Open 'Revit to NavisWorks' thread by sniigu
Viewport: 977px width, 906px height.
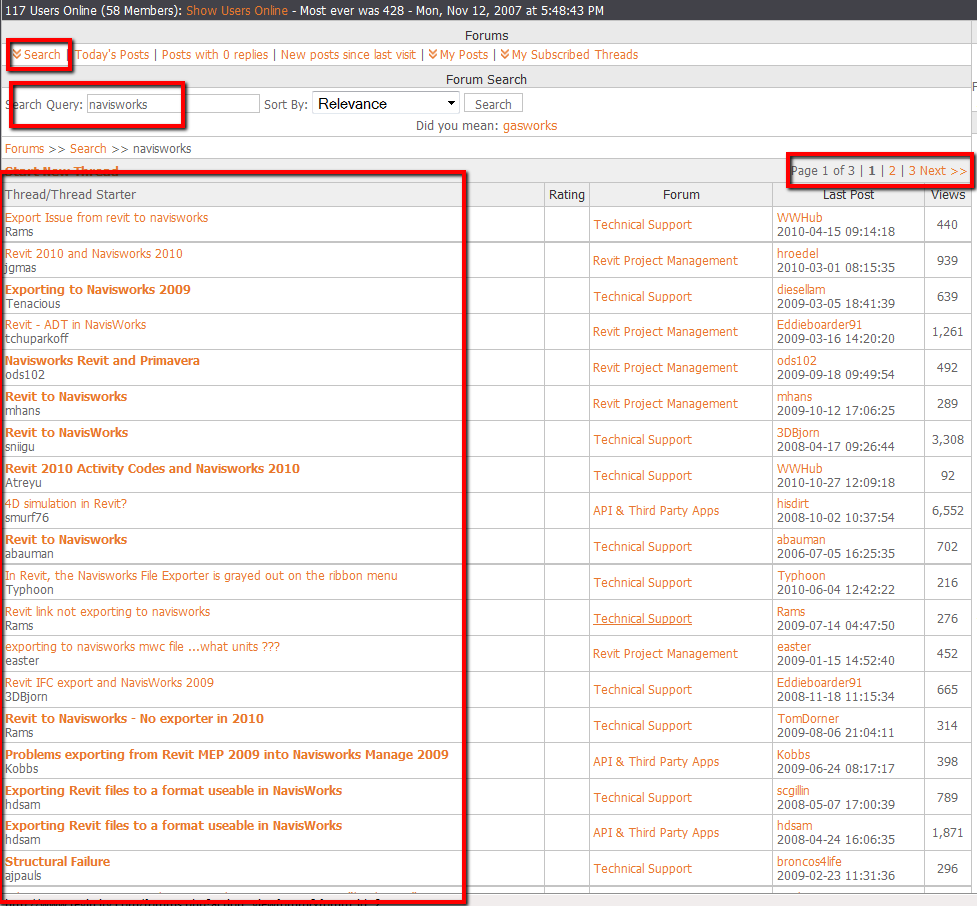point(67,432)
